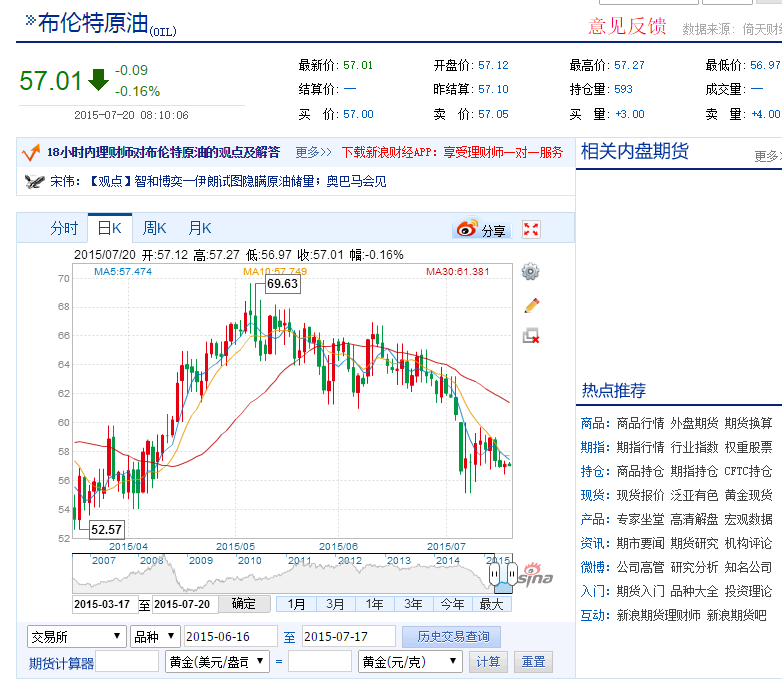Open 期货计算器 label link

point(61,663)
